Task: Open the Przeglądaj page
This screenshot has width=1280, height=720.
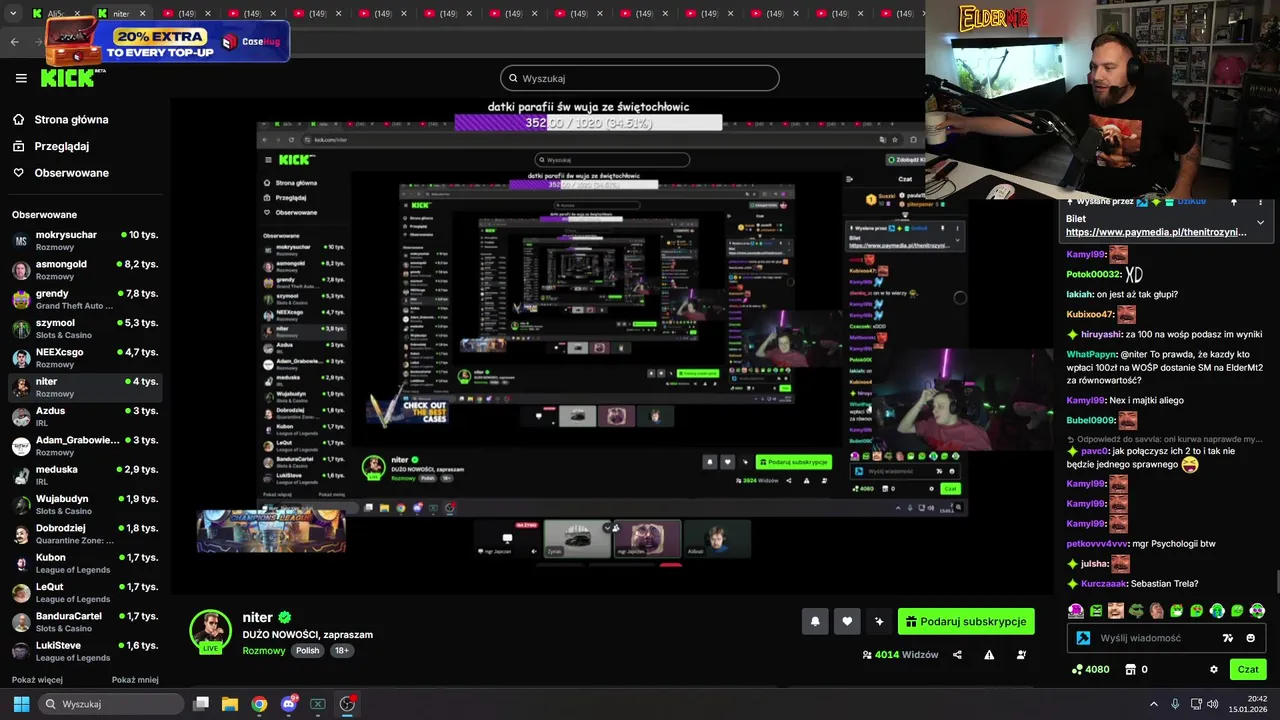Action: coord(51,146)
